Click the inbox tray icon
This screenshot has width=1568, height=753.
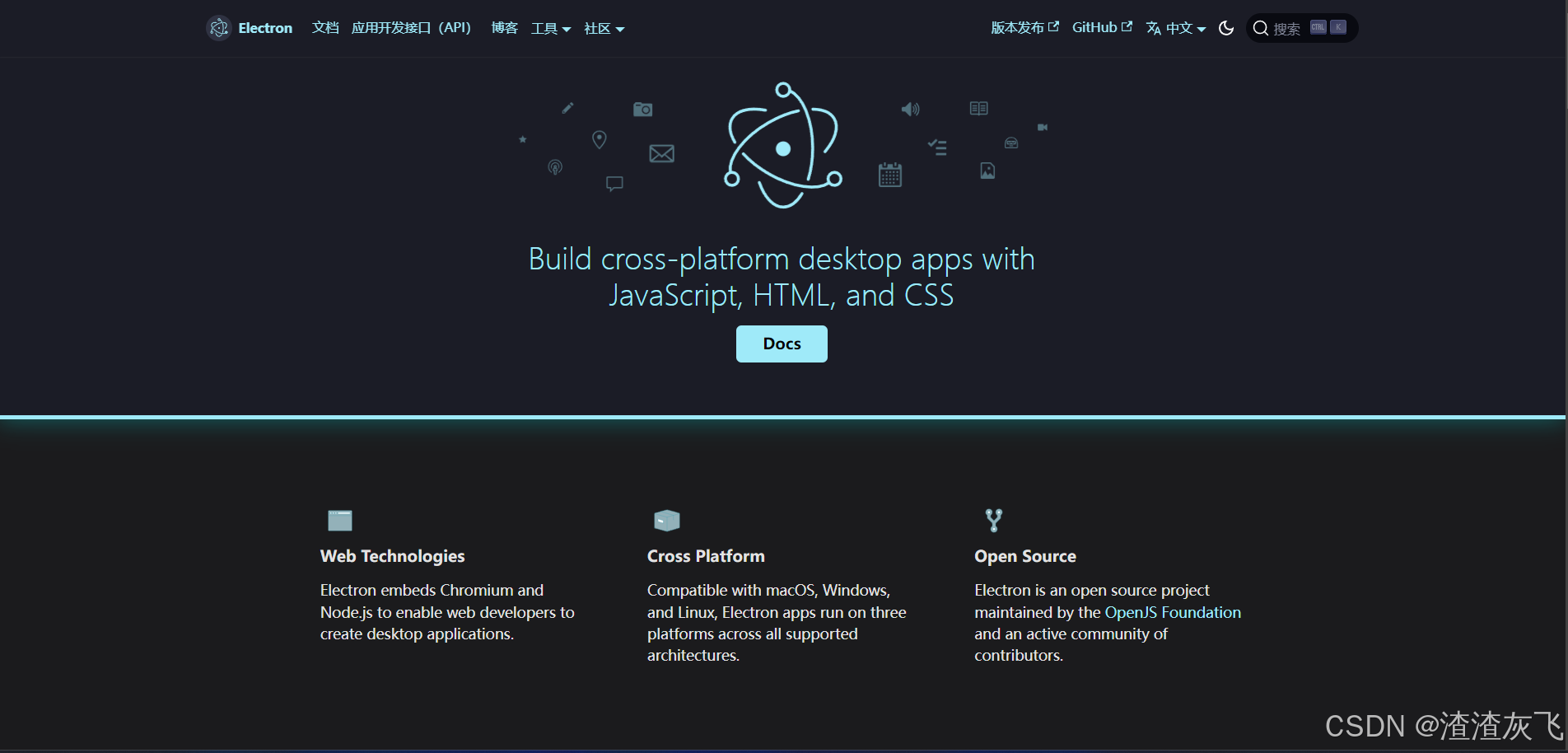[x=1011, y=143]
